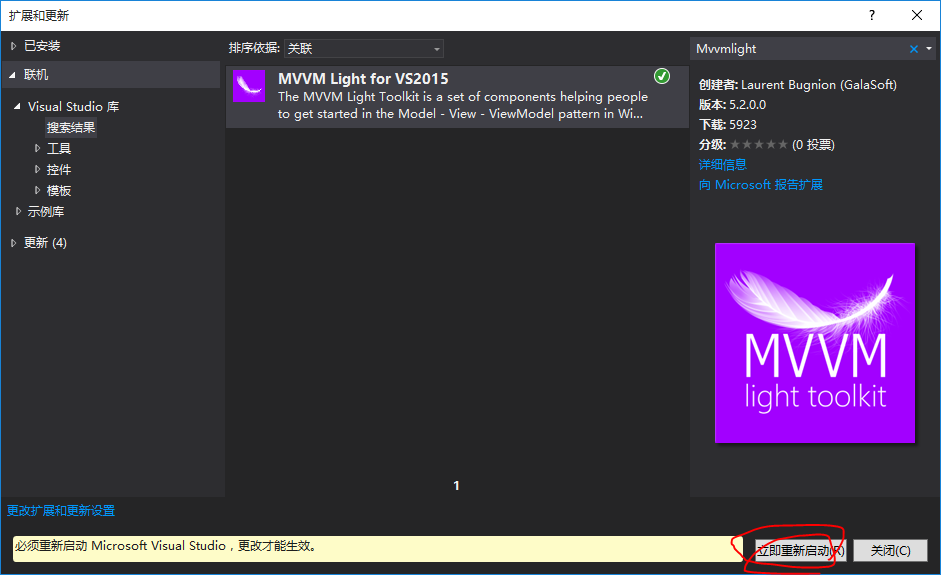Expand the 模板 tree node
This screenshot has height=575, width=941.
(37, 190)
